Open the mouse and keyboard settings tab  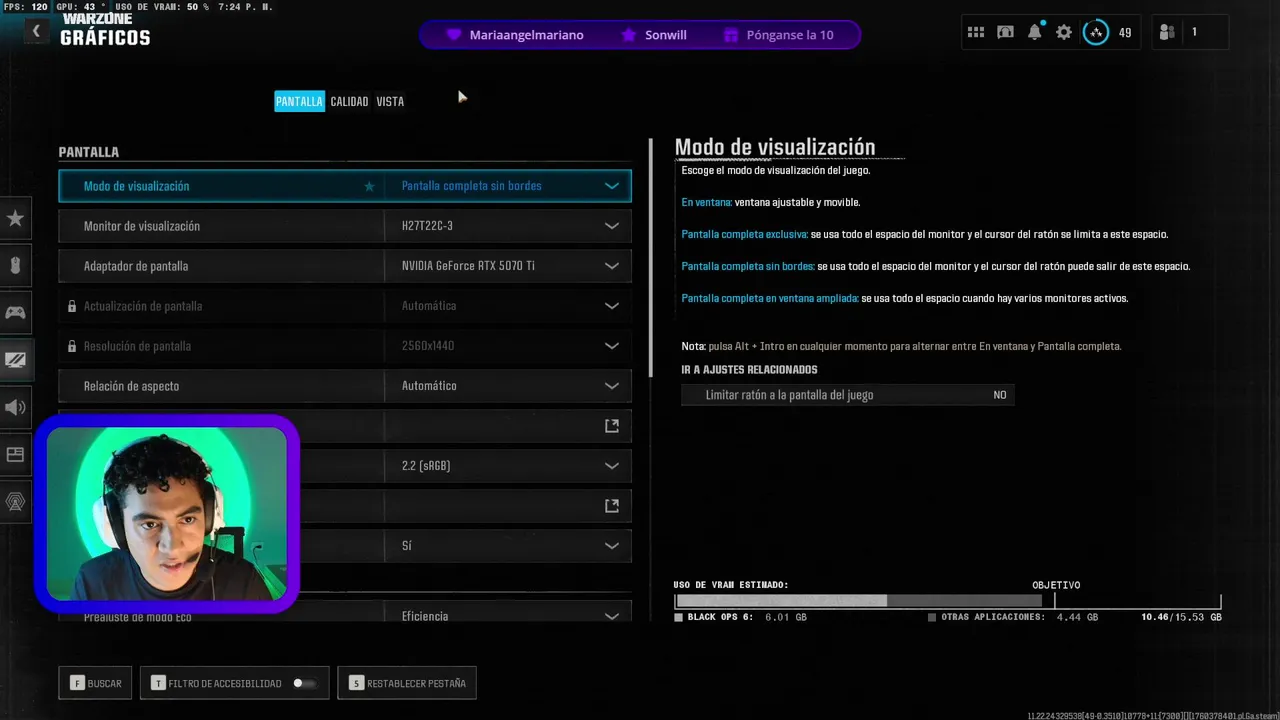click(15, 265)
